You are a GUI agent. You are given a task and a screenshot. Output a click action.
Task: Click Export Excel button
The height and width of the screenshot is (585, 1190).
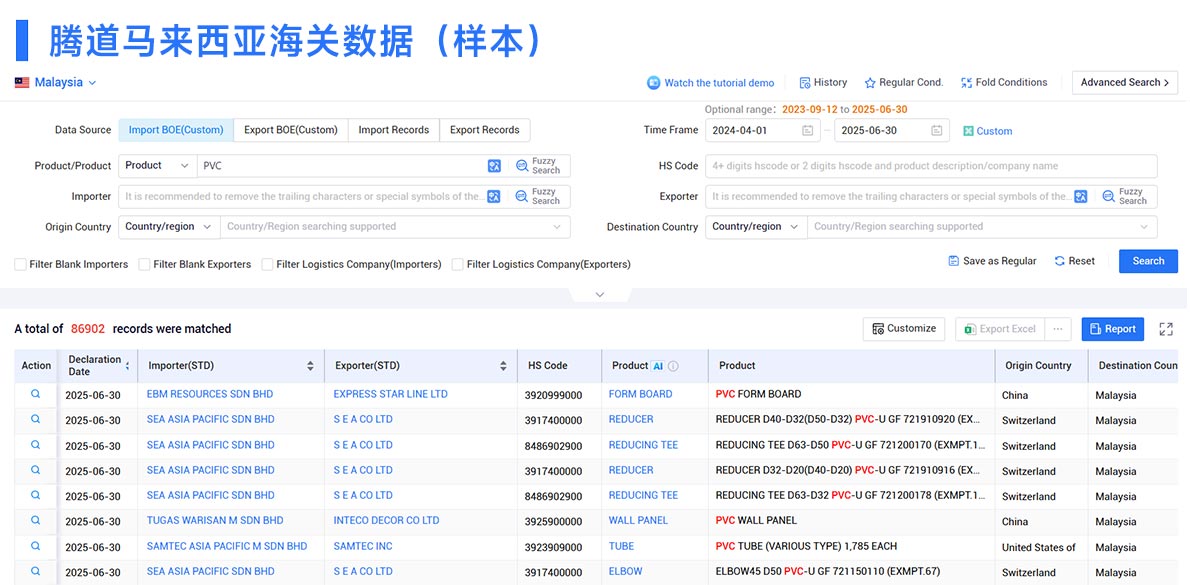(x=1000, y=329)
